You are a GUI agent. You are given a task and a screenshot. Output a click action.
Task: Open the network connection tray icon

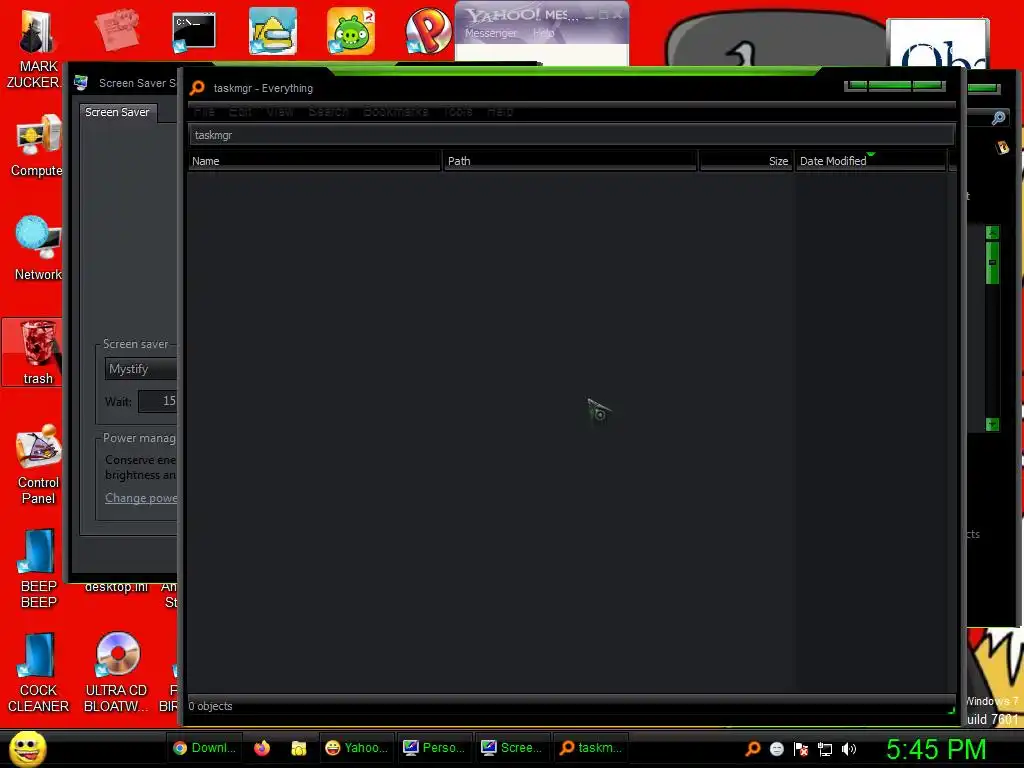(x=825, y=749)
